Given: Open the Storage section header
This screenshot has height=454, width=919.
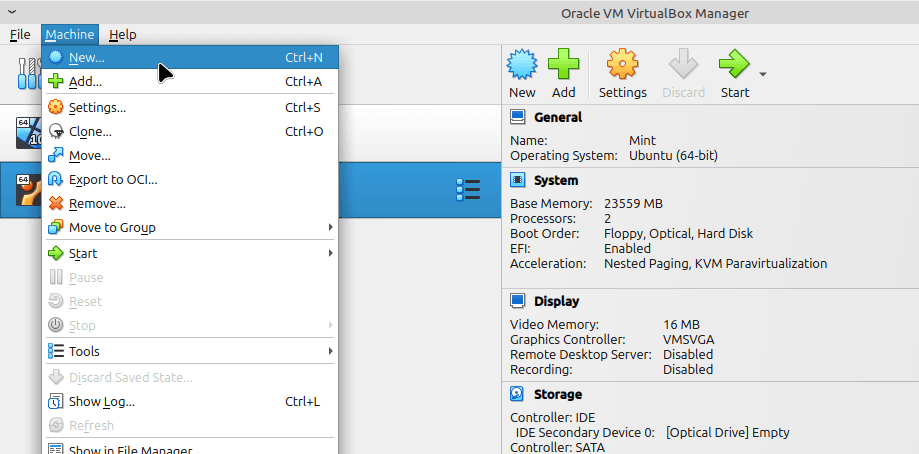Looking at the screenshot, I should (x=558, y=394).
